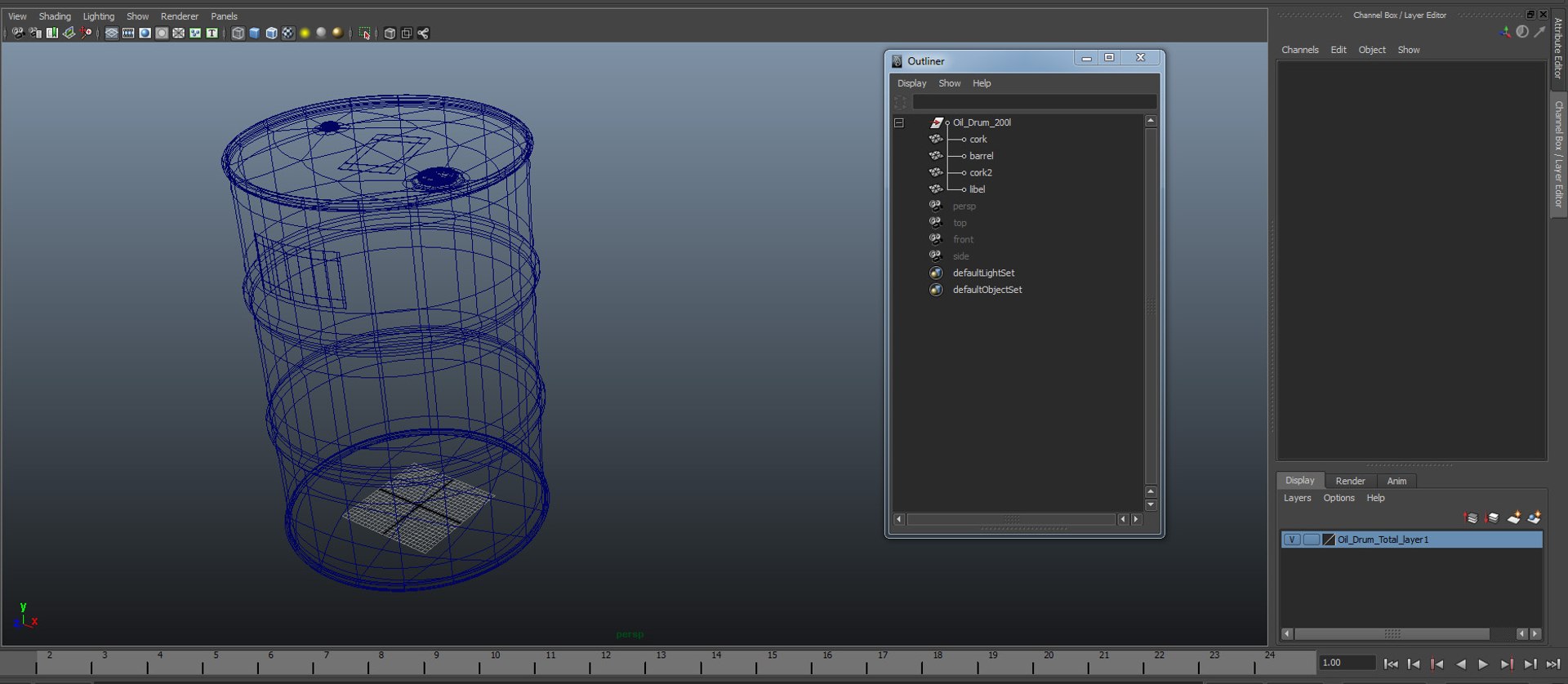Click the Outliner horizontal scrollbar track
This screenshot has width=1568, height=684.
1011,519
